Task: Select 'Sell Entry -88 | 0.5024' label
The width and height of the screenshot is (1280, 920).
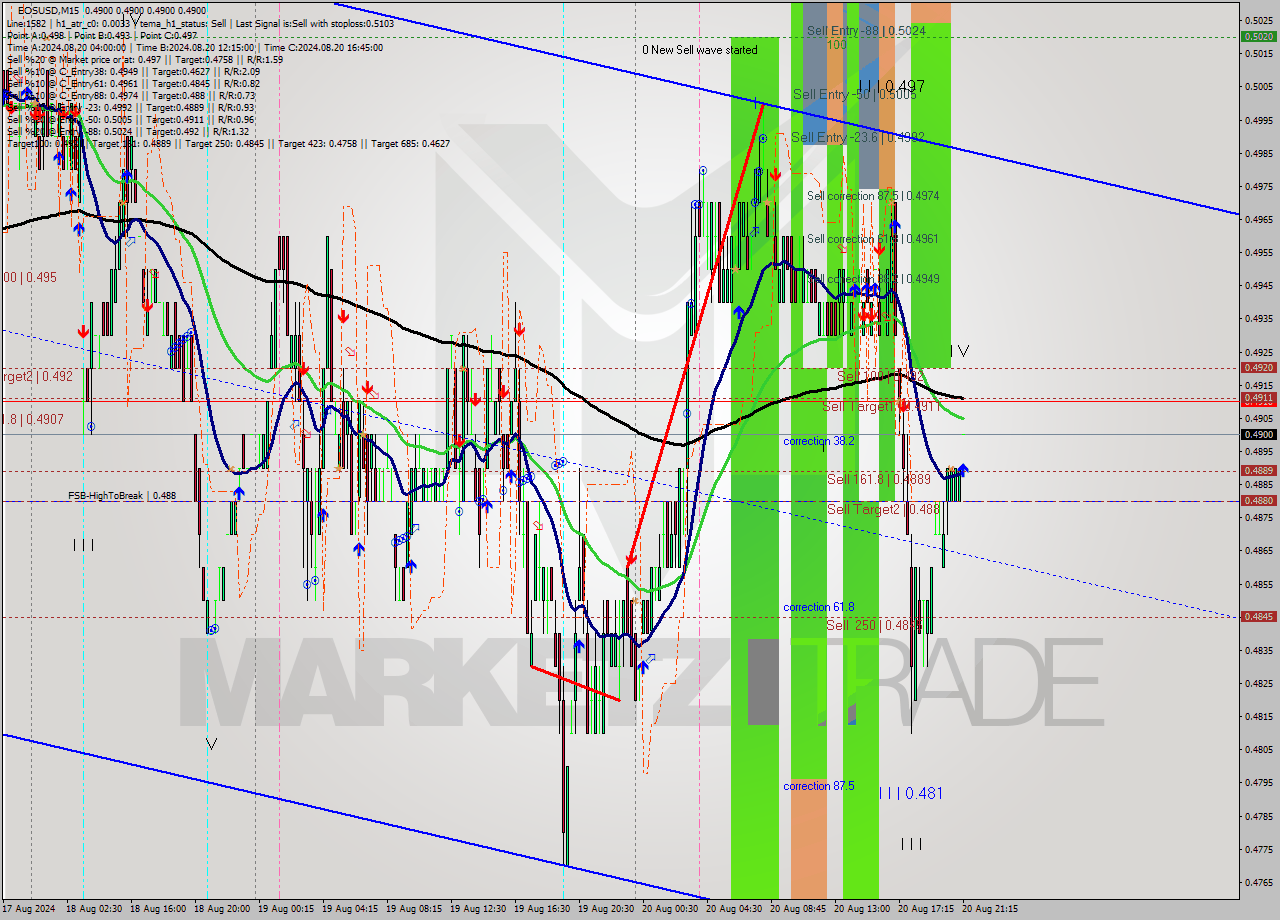Action: (866, 31)
